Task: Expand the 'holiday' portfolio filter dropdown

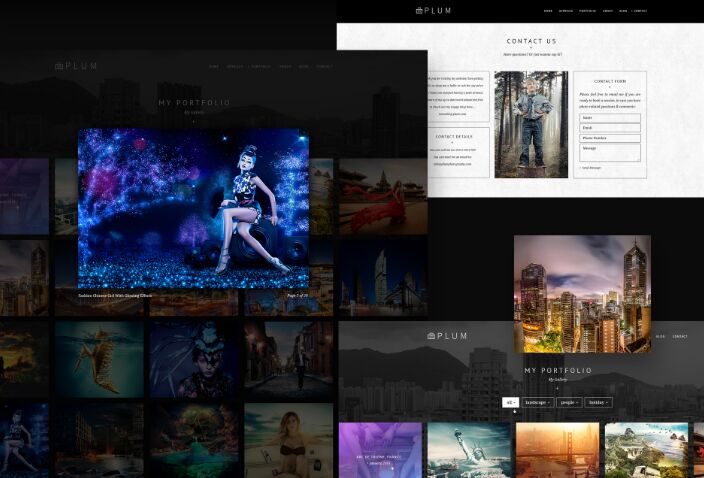Action: 598,403
